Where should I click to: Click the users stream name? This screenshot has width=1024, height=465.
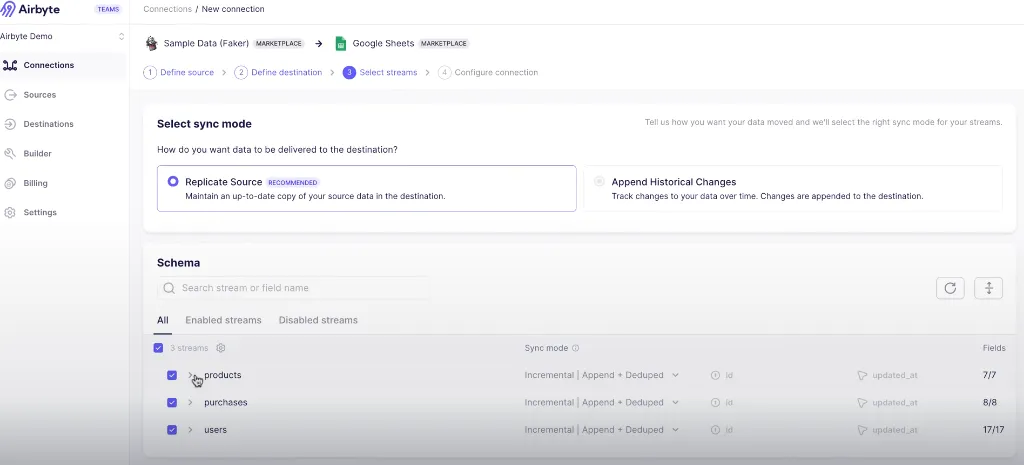tap(216, 430)
